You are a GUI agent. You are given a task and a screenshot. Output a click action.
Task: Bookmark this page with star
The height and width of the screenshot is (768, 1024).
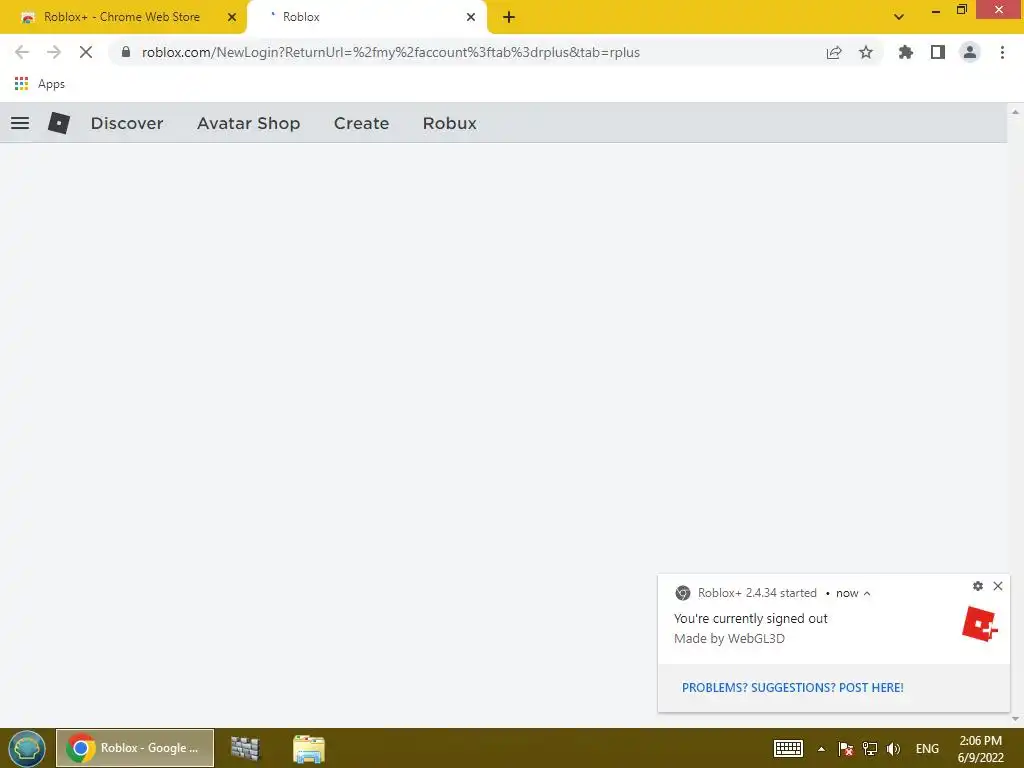(x=866, y=52)
